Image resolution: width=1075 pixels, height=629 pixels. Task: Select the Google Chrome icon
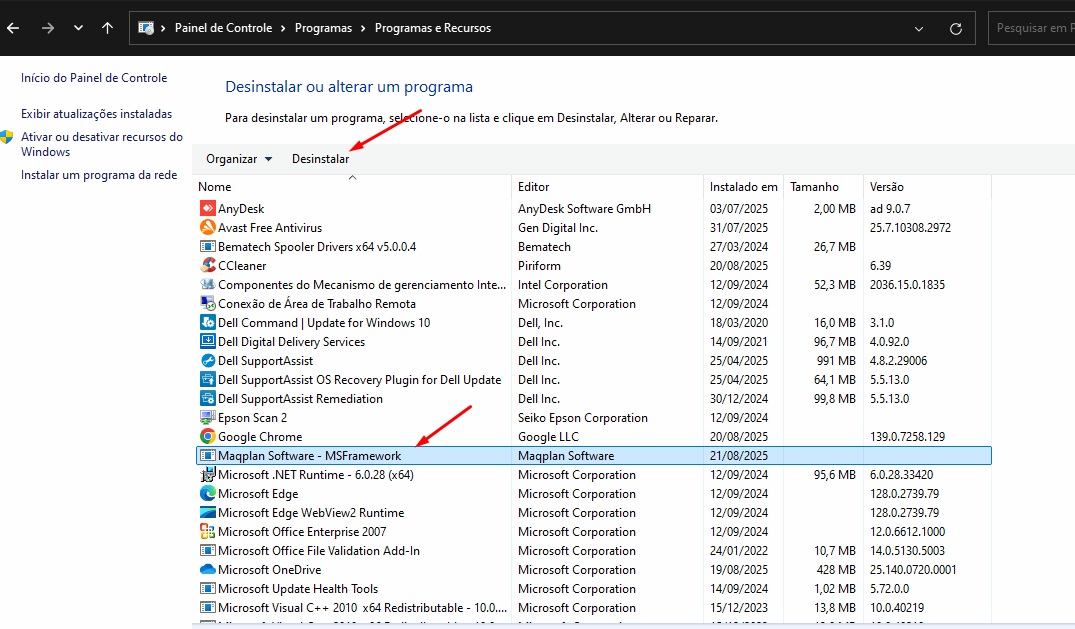(x=207, y=436)
